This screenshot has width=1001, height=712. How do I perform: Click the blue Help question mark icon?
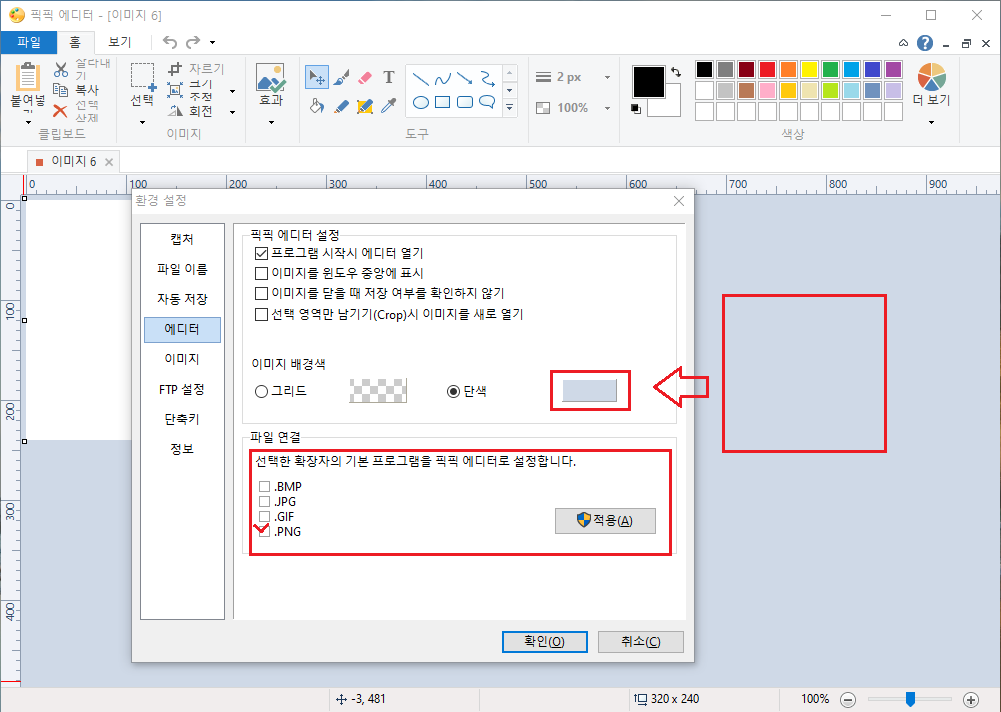pos(924,43)
